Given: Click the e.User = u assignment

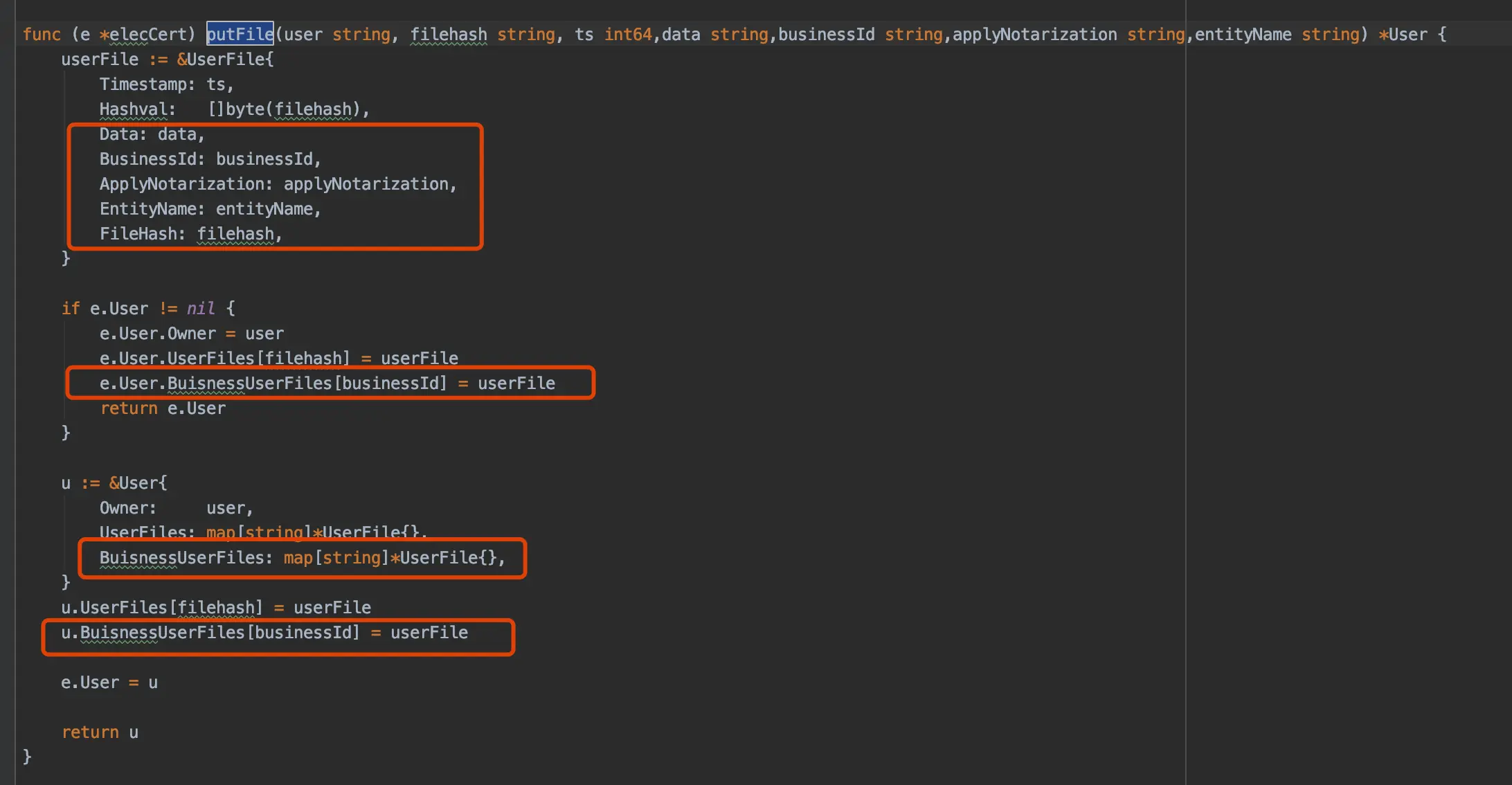Looking at the screenshot, I should pyautogui.click(x=109, y=683).
